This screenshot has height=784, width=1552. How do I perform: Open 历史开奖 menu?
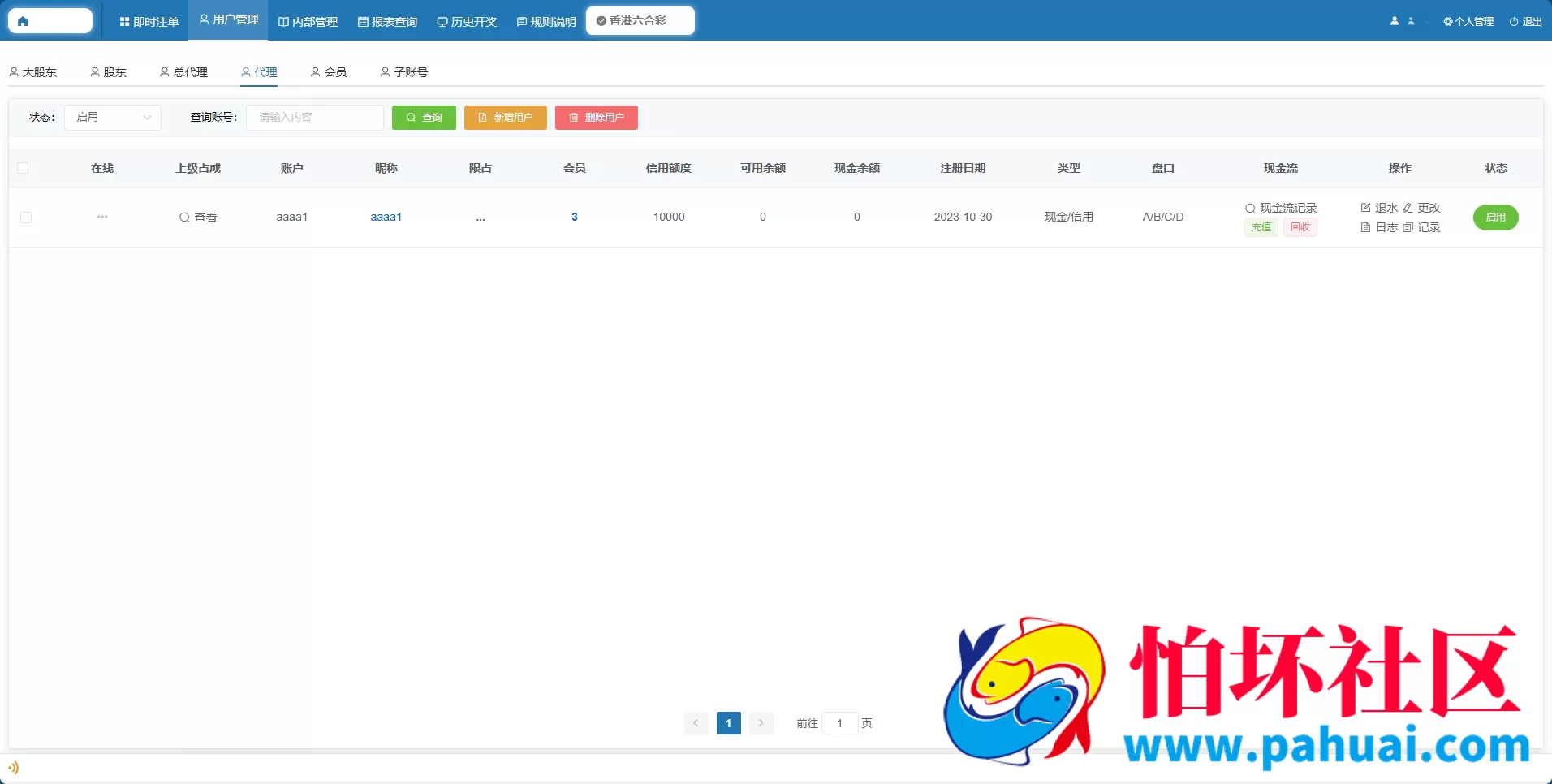coord(467,21)
